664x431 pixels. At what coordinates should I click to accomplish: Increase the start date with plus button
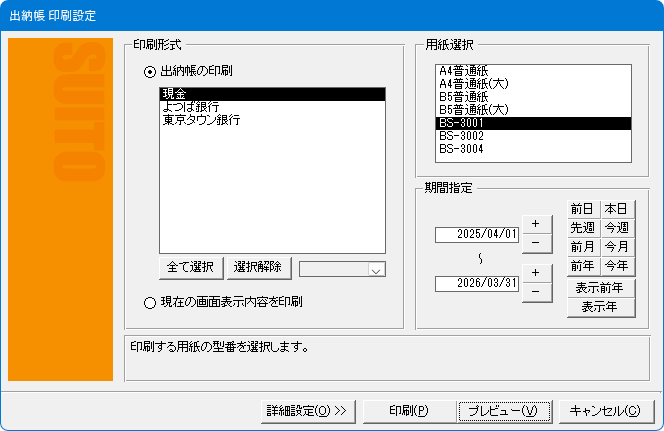pyautogui.click(x=536, y=223)
